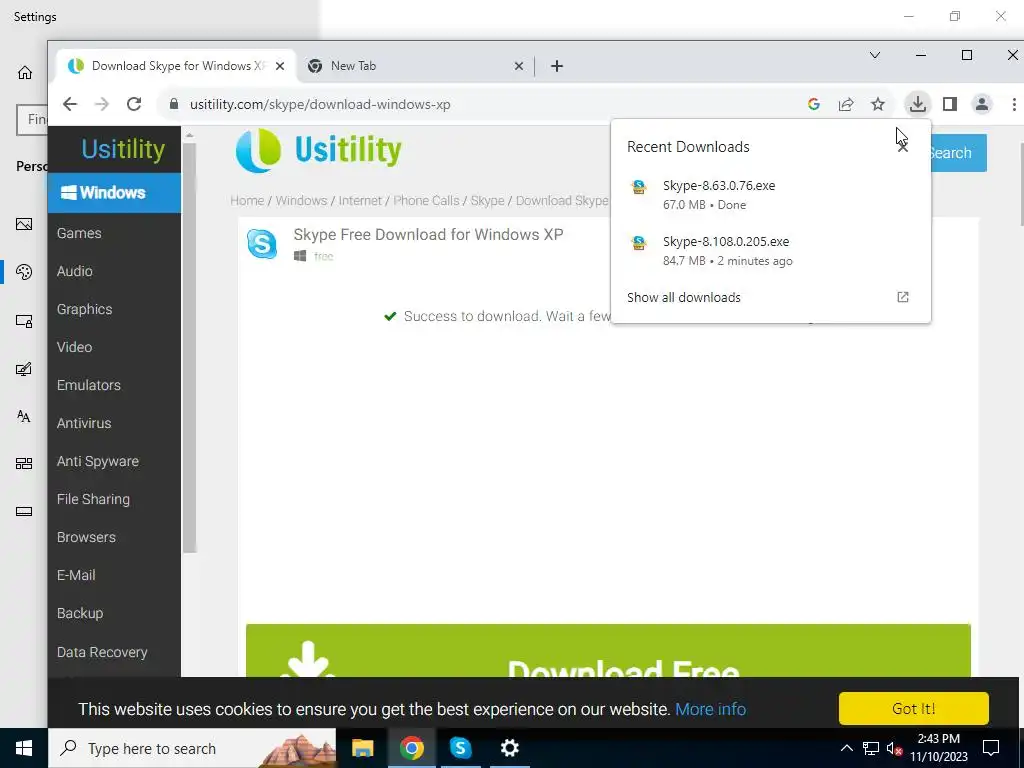
Task: Open the Data Recovery category
Action: (102, 652)
